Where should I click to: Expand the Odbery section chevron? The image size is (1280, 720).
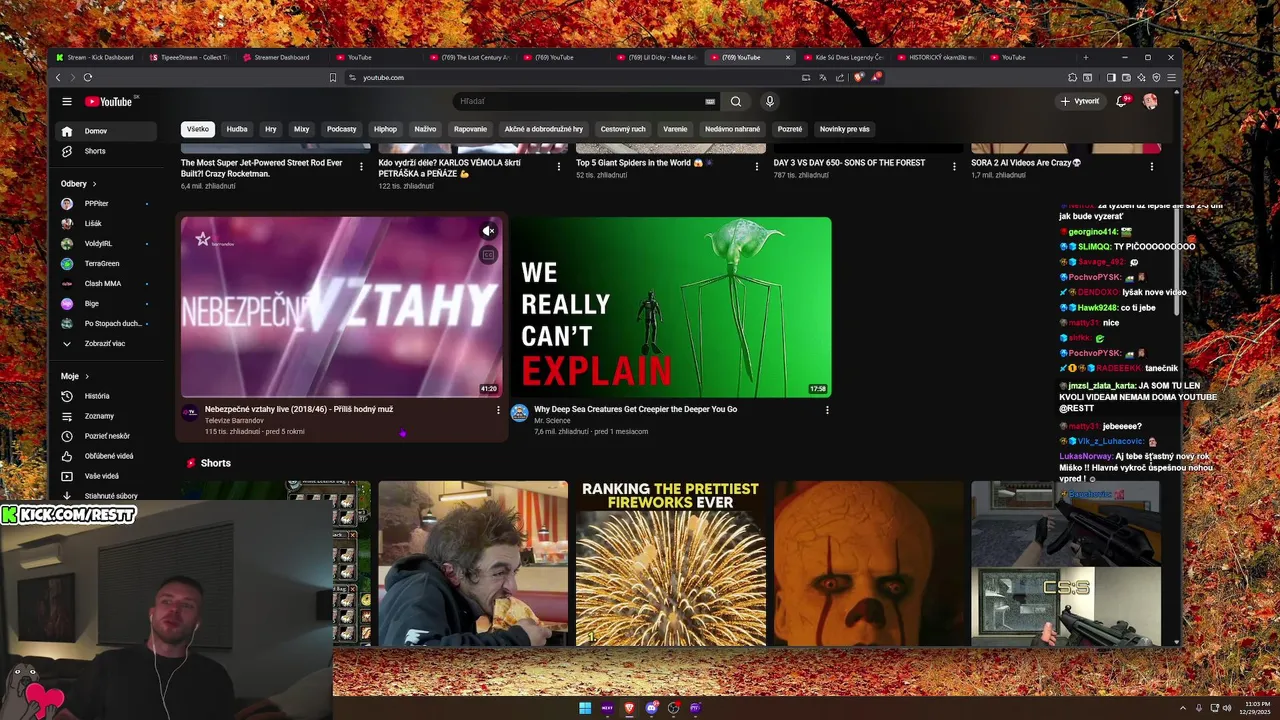click(x=94, y=184)
